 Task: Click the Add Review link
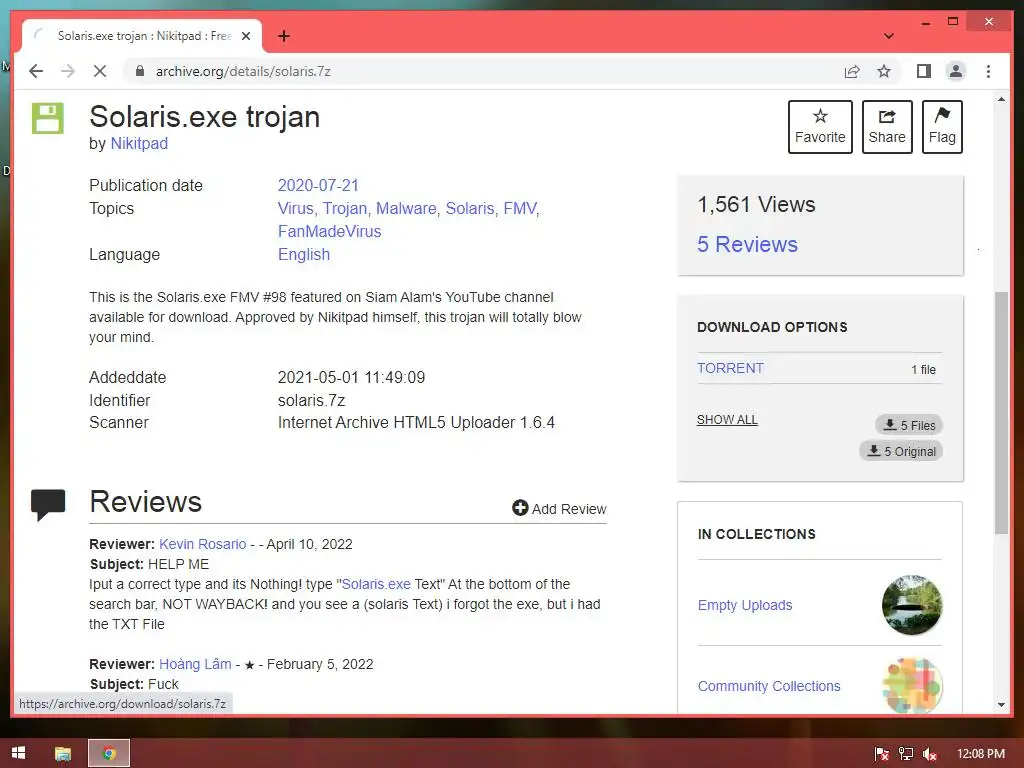pos(560,509)
